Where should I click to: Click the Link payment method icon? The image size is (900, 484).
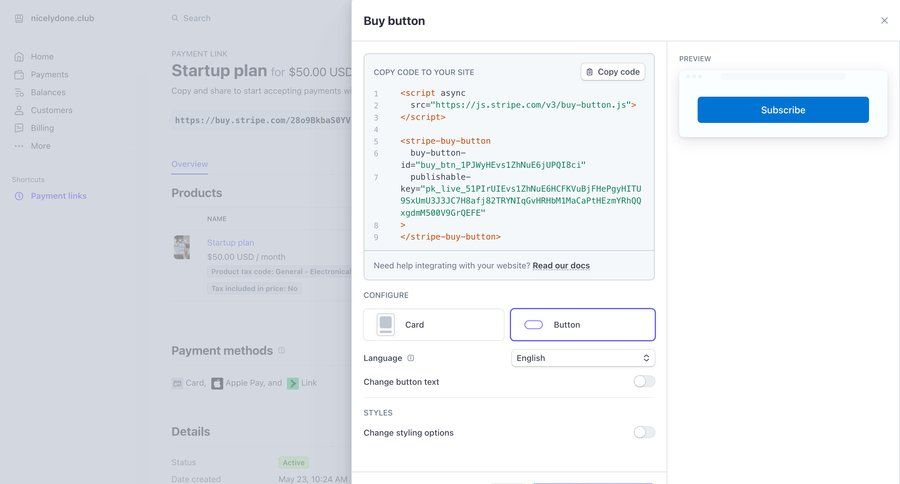click(x=293, y=383)
